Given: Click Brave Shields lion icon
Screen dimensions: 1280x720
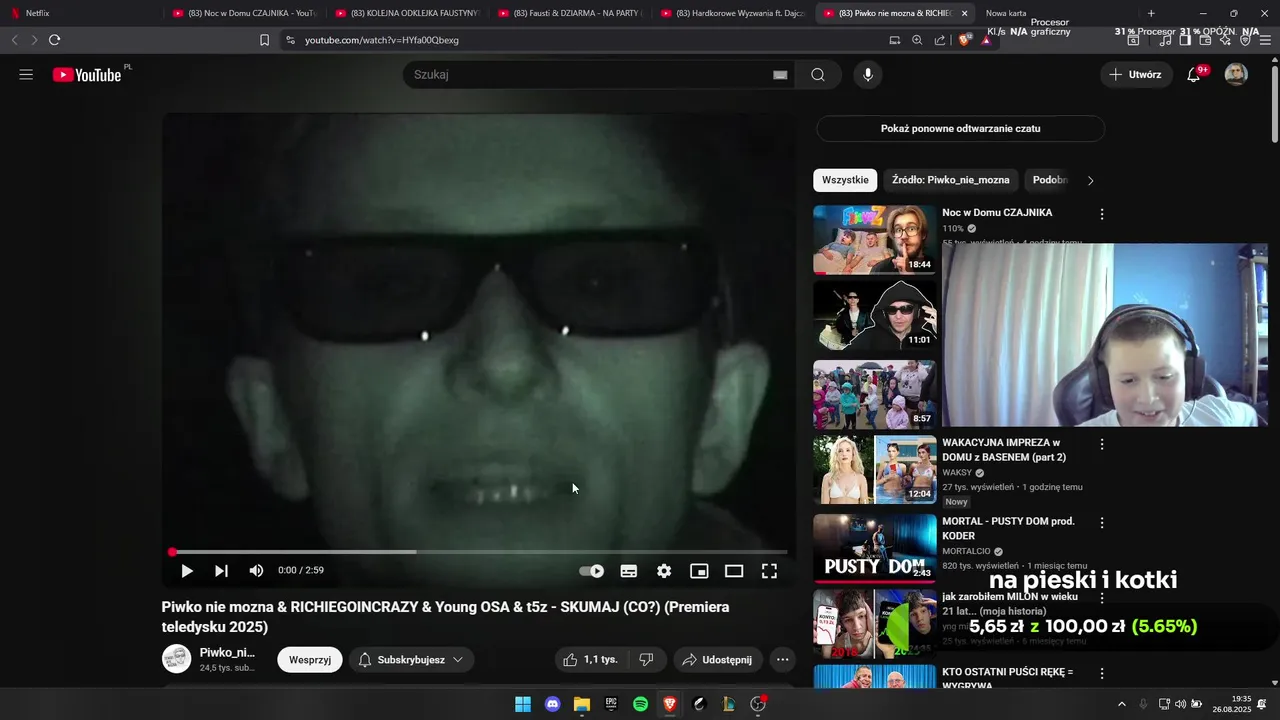Looking at the screenshot, I should 965,40.
